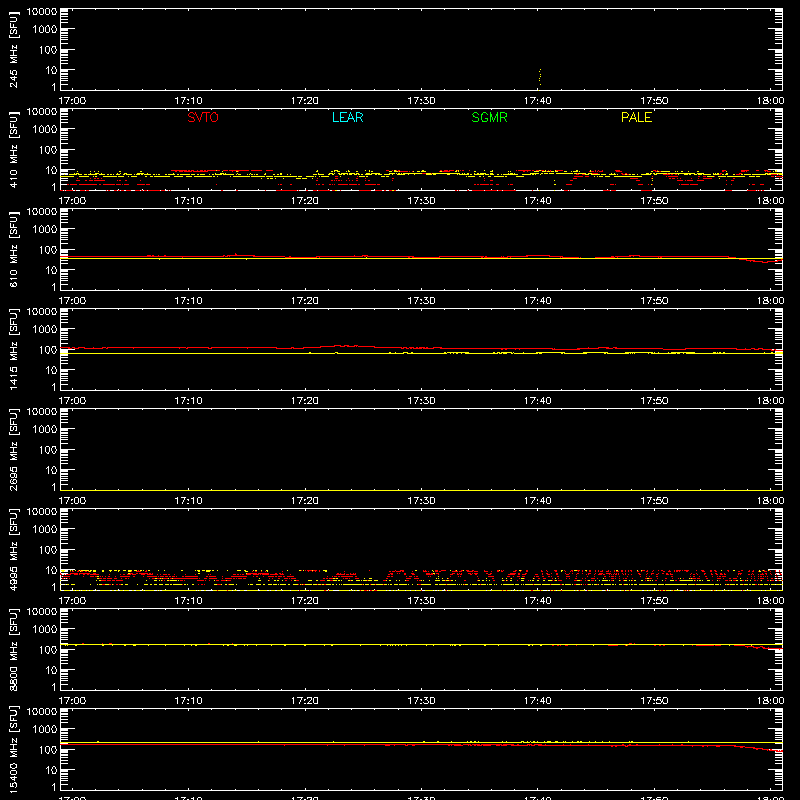Click 18:00 under the 245 MHz panel
Viewport: 800px width, 800px height.
pos(770,101)
